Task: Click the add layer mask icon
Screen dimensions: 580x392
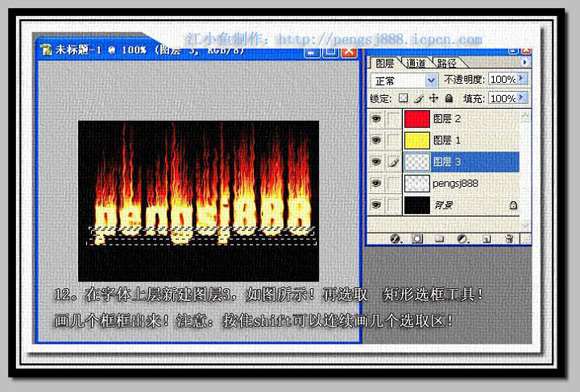Action: pos(417,239)
